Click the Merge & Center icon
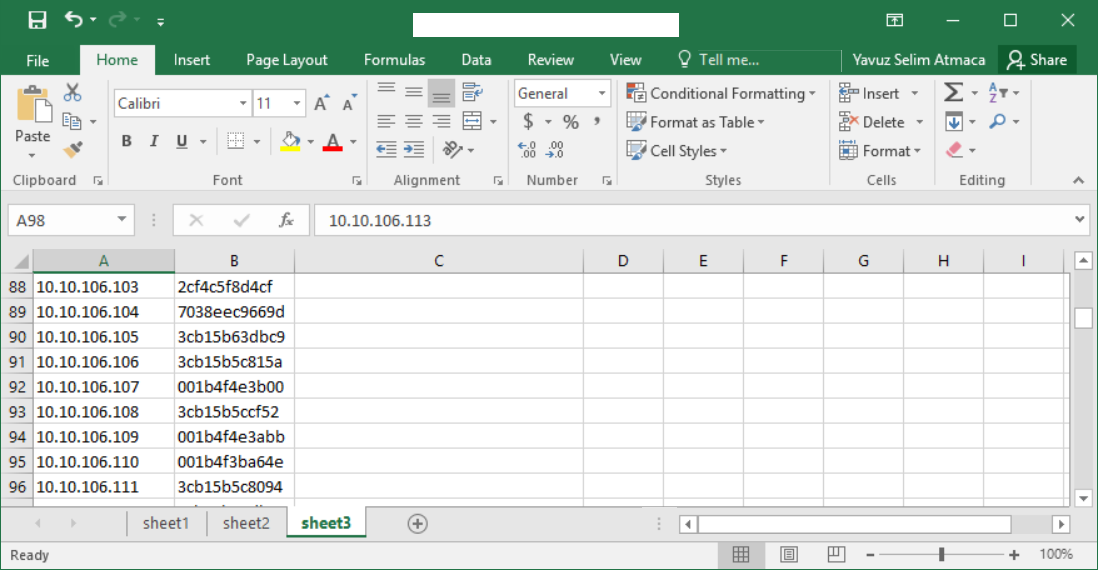 click(473, 121)
